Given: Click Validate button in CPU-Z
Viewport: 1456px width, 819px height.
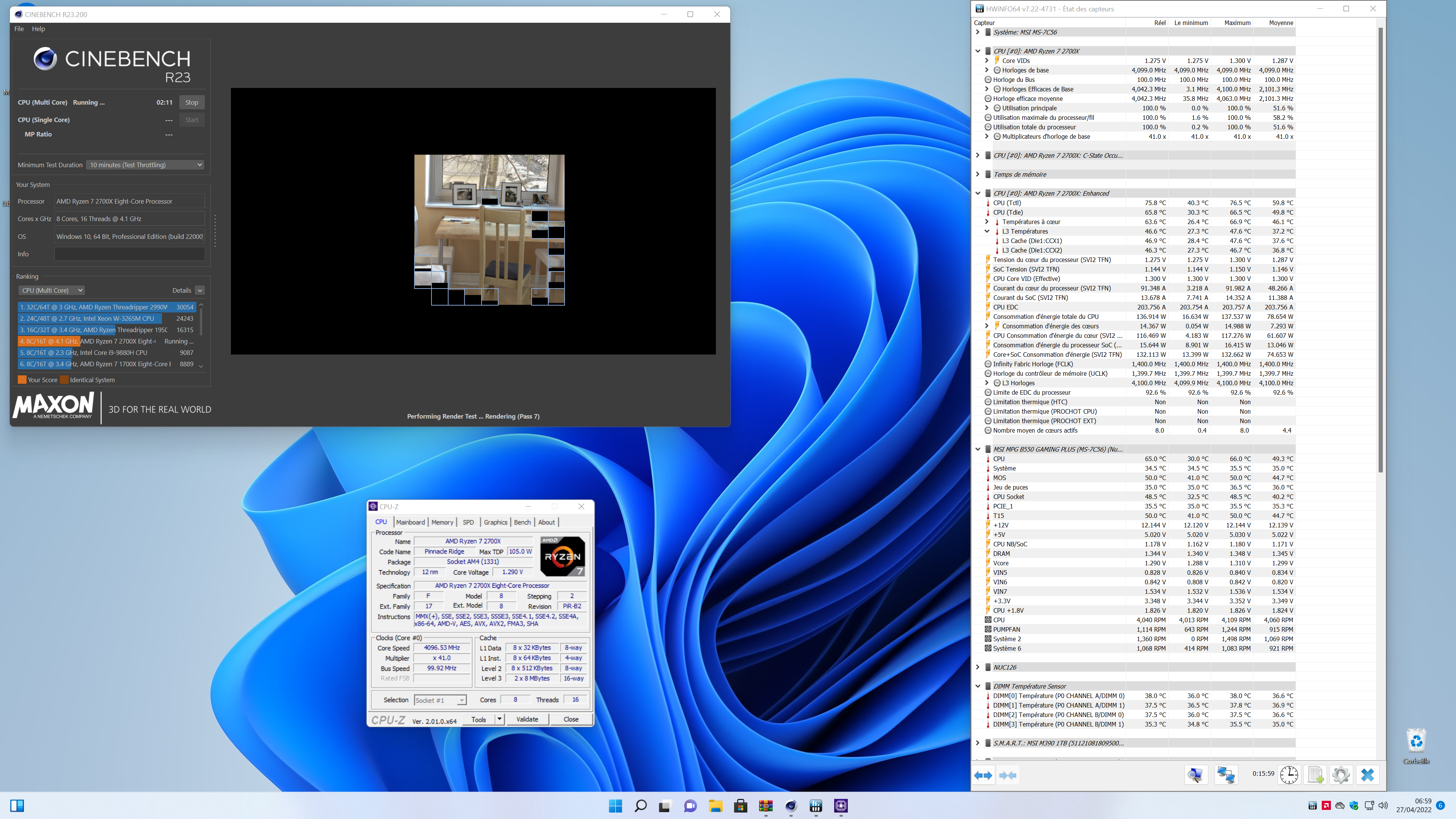Looking at the screenshot, I should [x=527, y=720].
